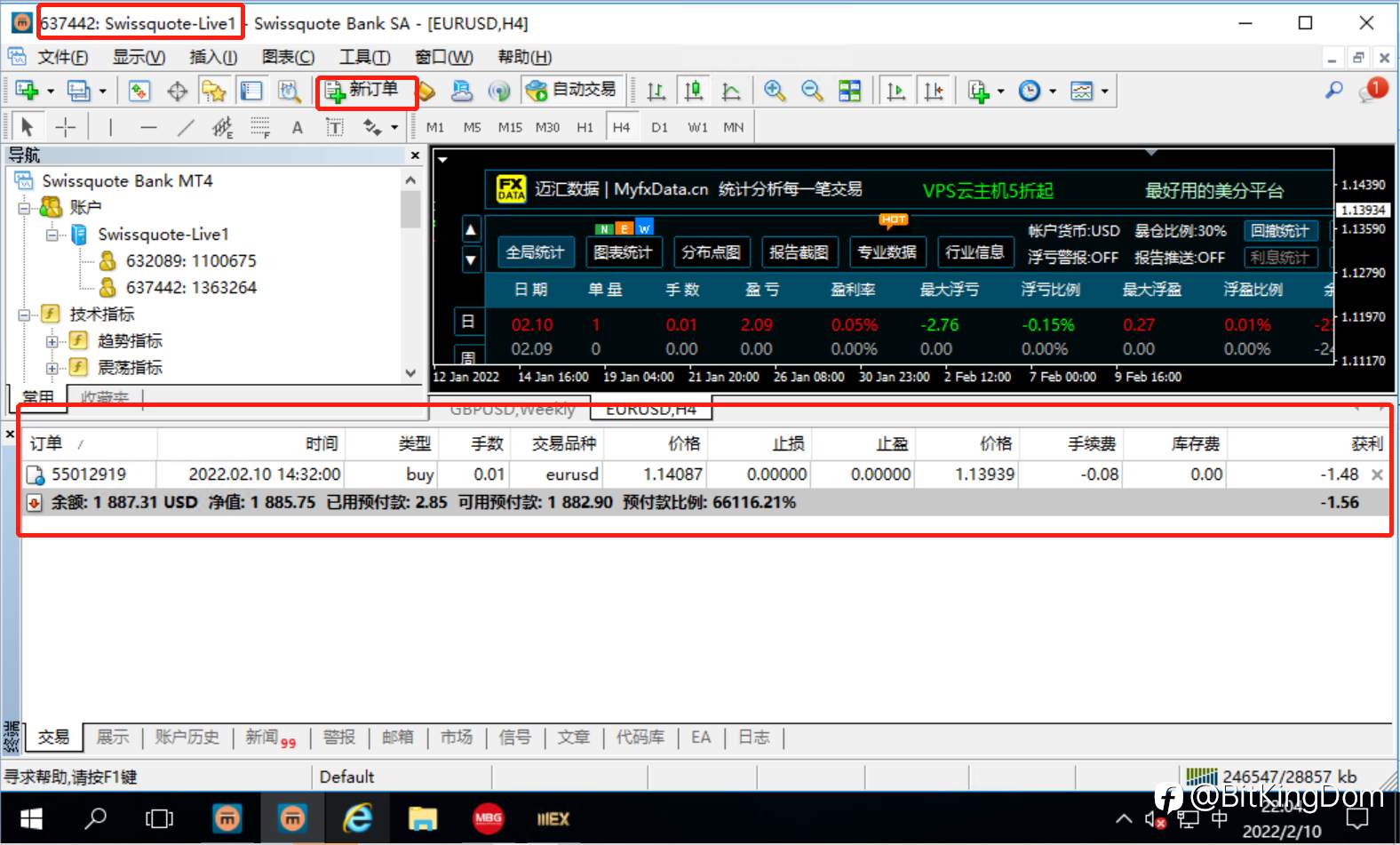1400x845 pixels.
Task: Switch timeframe to M30
Action: click(x=547, y=127)
